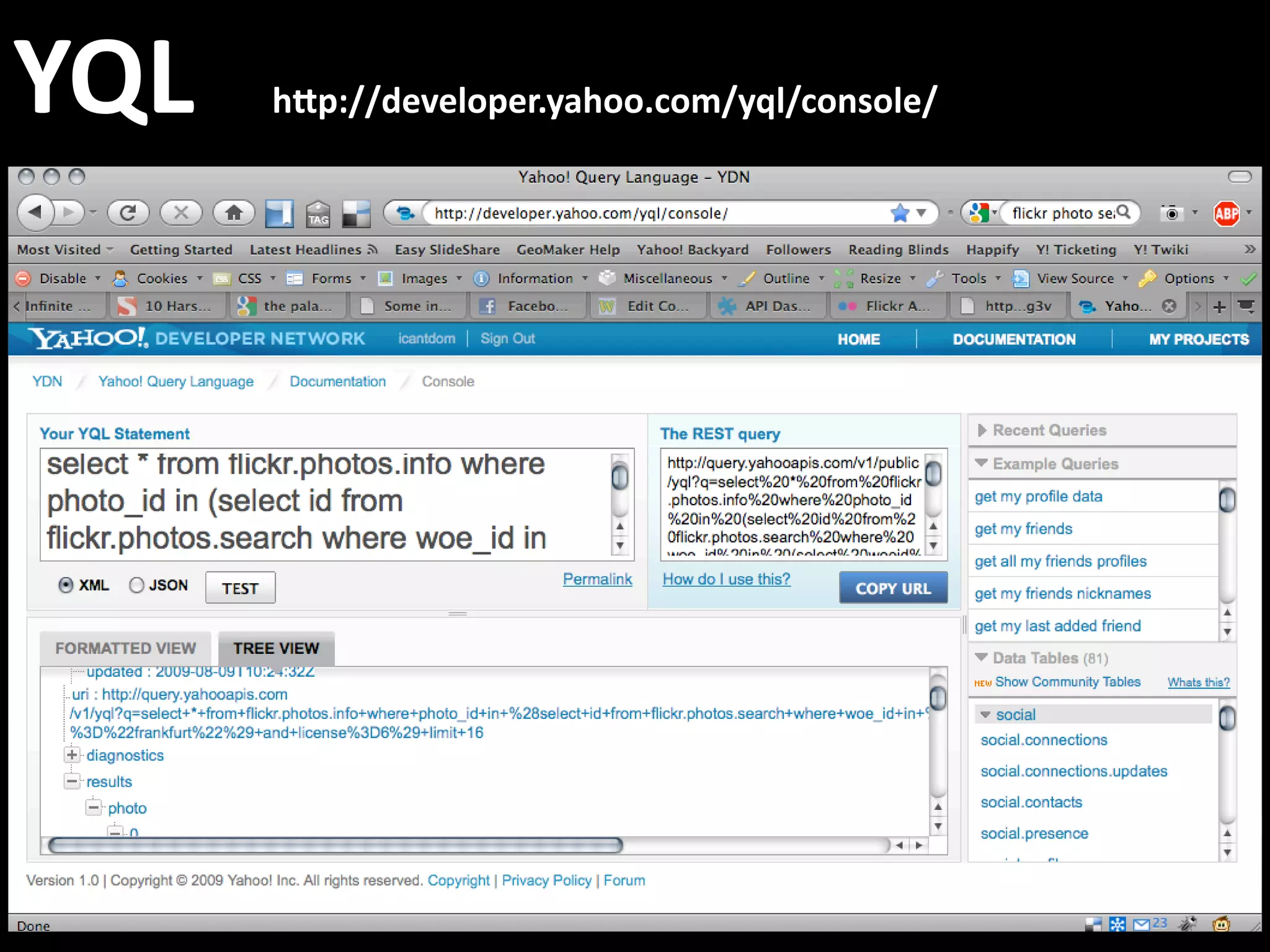Reload the page with the refresh icon

128,213
